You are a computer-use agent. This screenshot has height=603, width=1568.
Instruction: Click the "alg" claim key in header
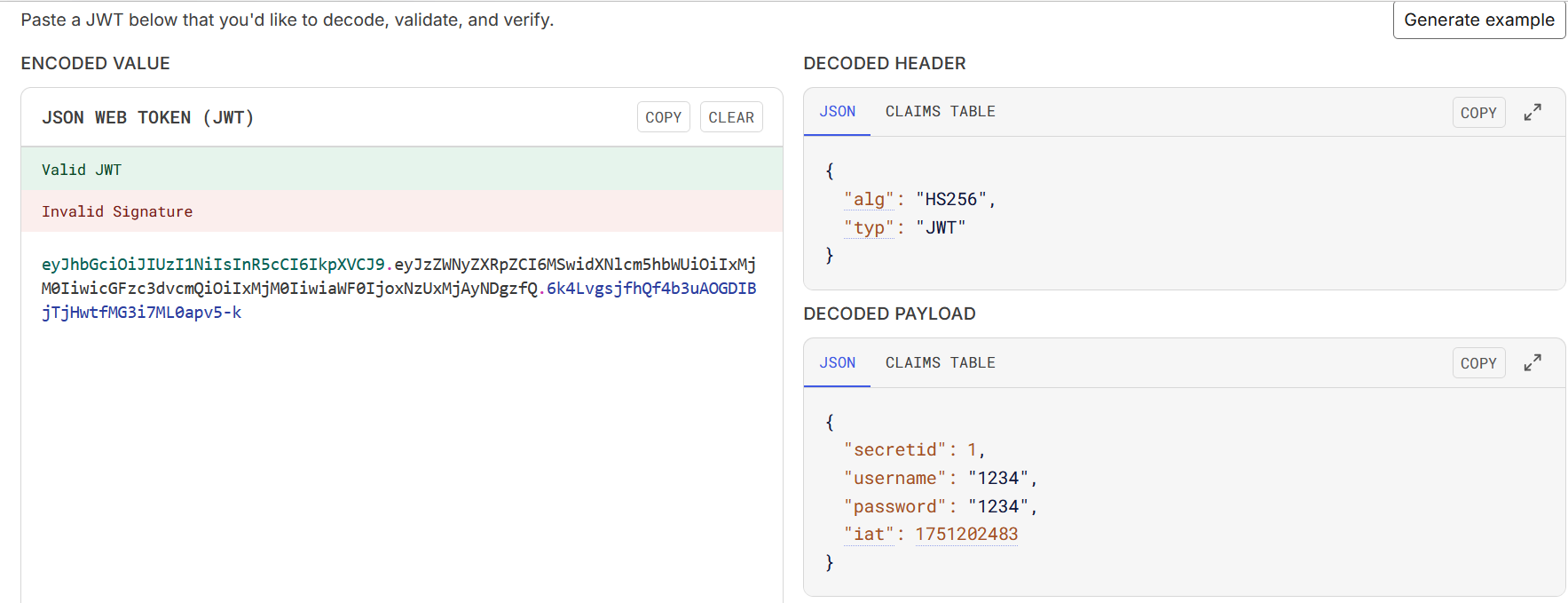(x=869, y=199)
